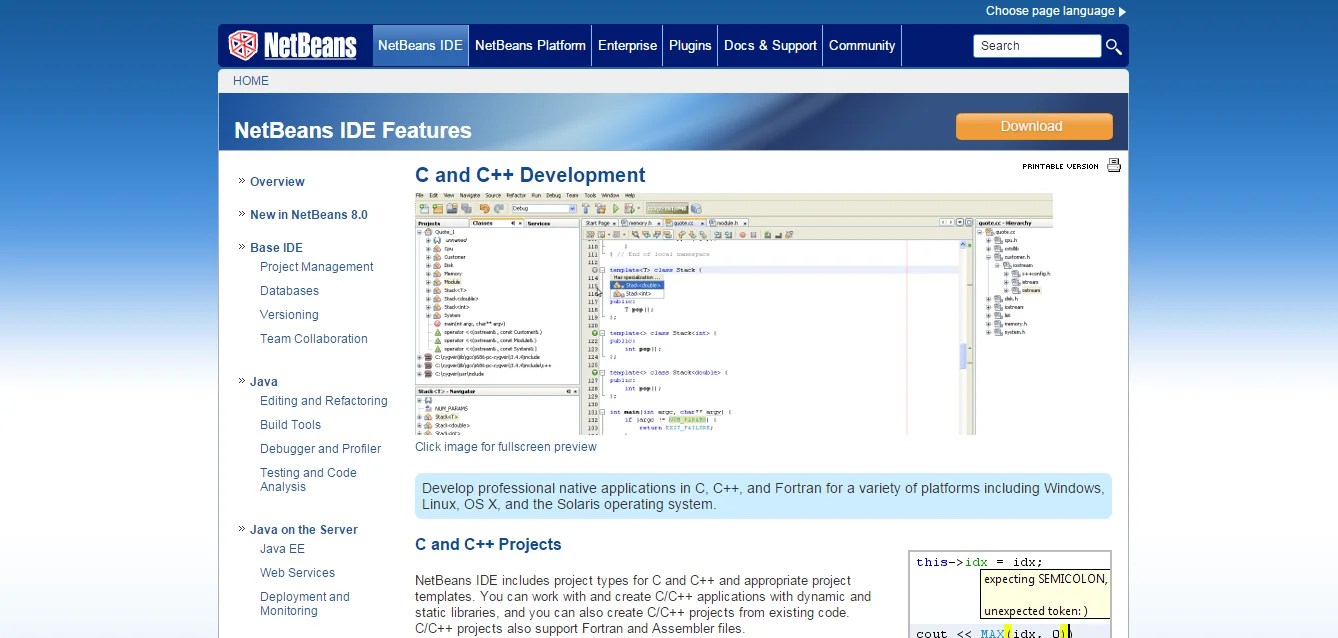Click the Open Project folder icon in the IDE toolbar
The image size is (1338, 638).
450,207
